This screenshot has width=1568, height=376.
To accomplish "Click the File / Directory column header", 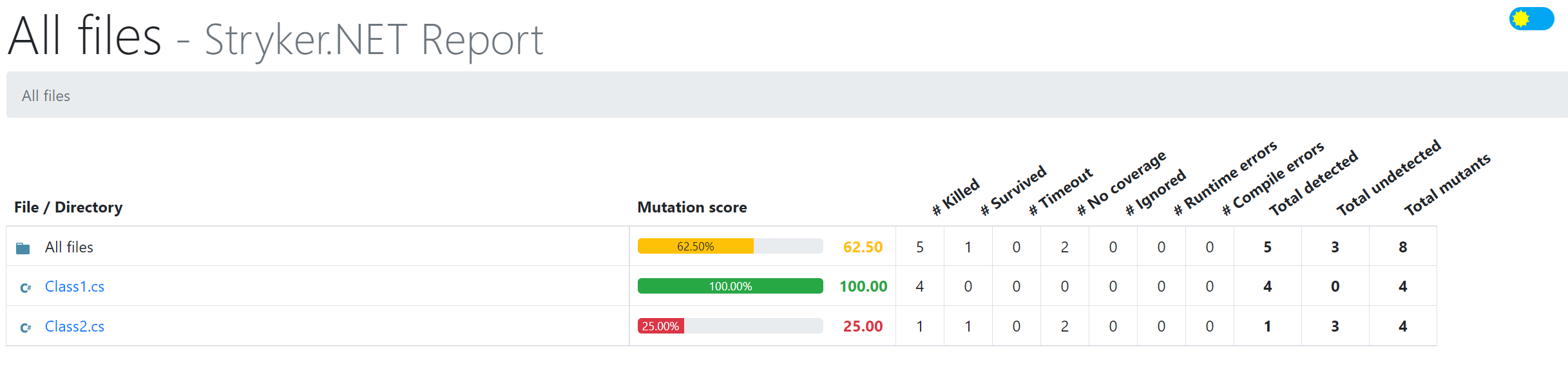I will coord(68,207).
